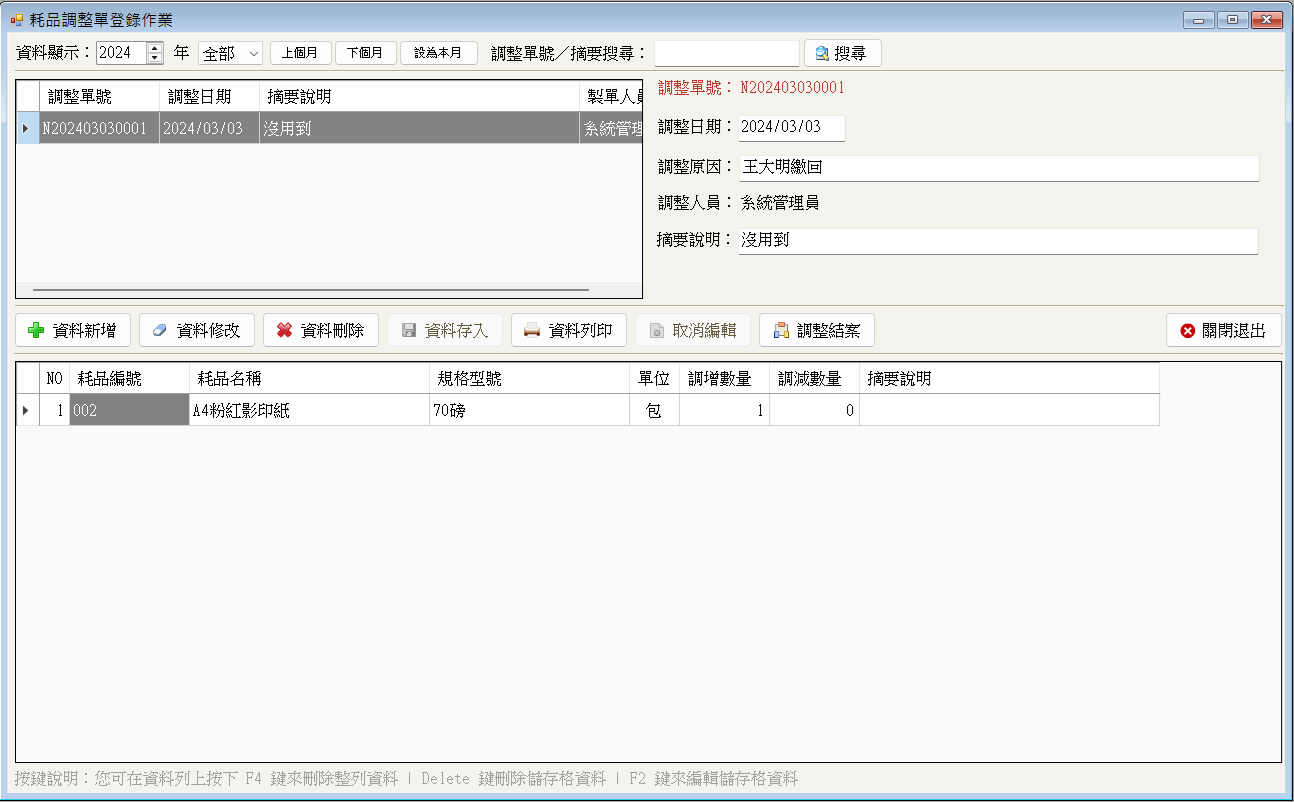Decrease the year with the spinner down arrow
Viewport: 1294px width, 802px height.
click(x=155, y=59)
